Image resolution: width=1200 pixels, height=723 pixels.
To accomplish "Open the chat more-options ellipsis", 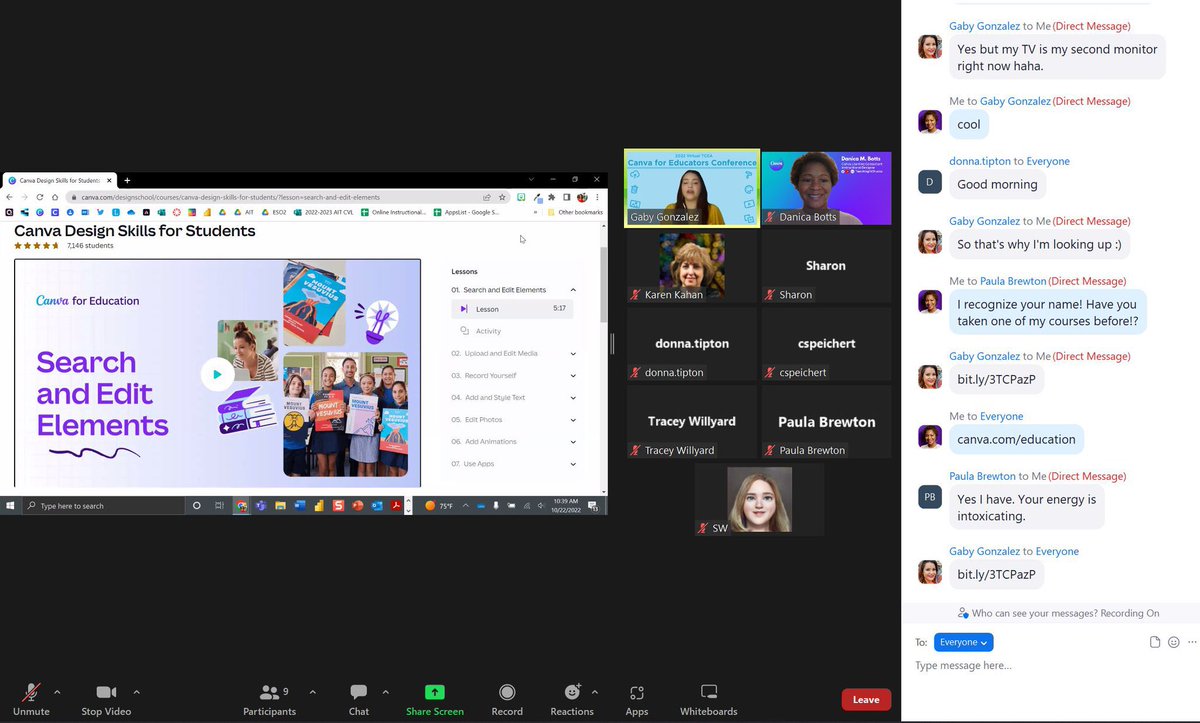I will tap(1190, 642).
